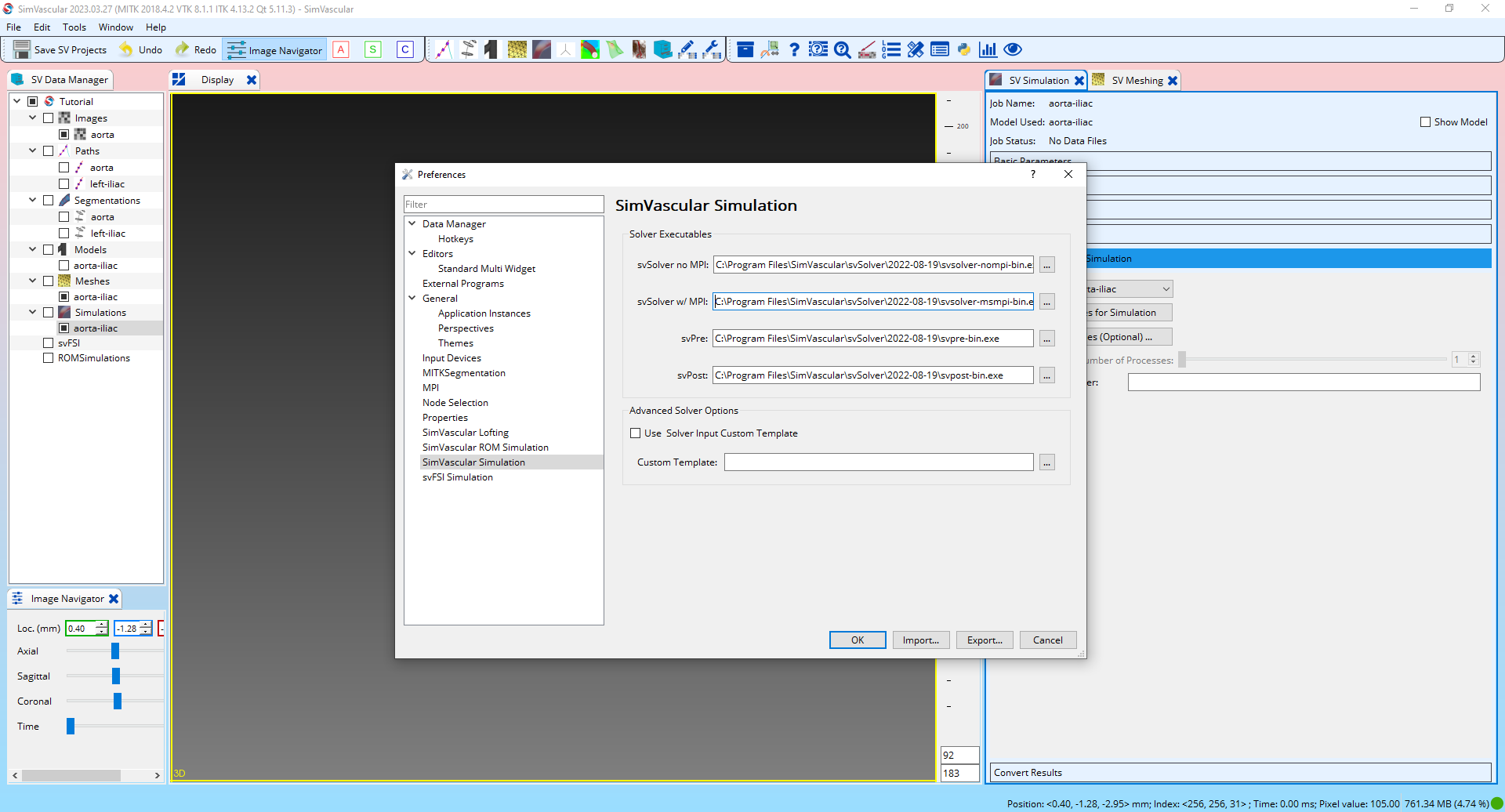
Task: Toggle the blue C coronal view button
Action: pyautogui.click(x=405, y=49)
